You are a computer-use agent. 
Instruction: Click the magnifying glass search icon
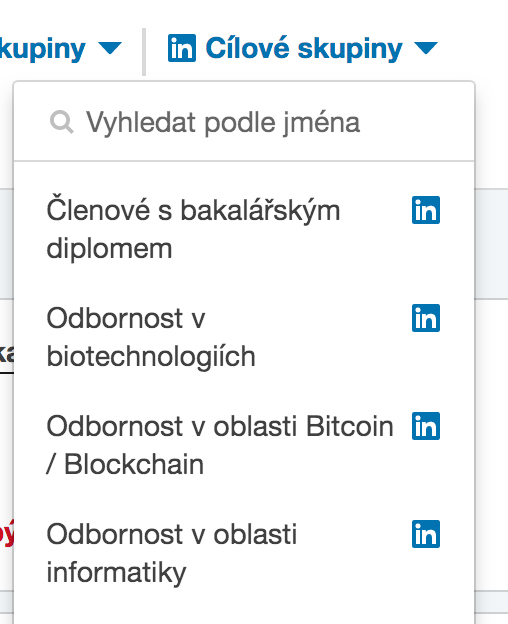[62, 122]
